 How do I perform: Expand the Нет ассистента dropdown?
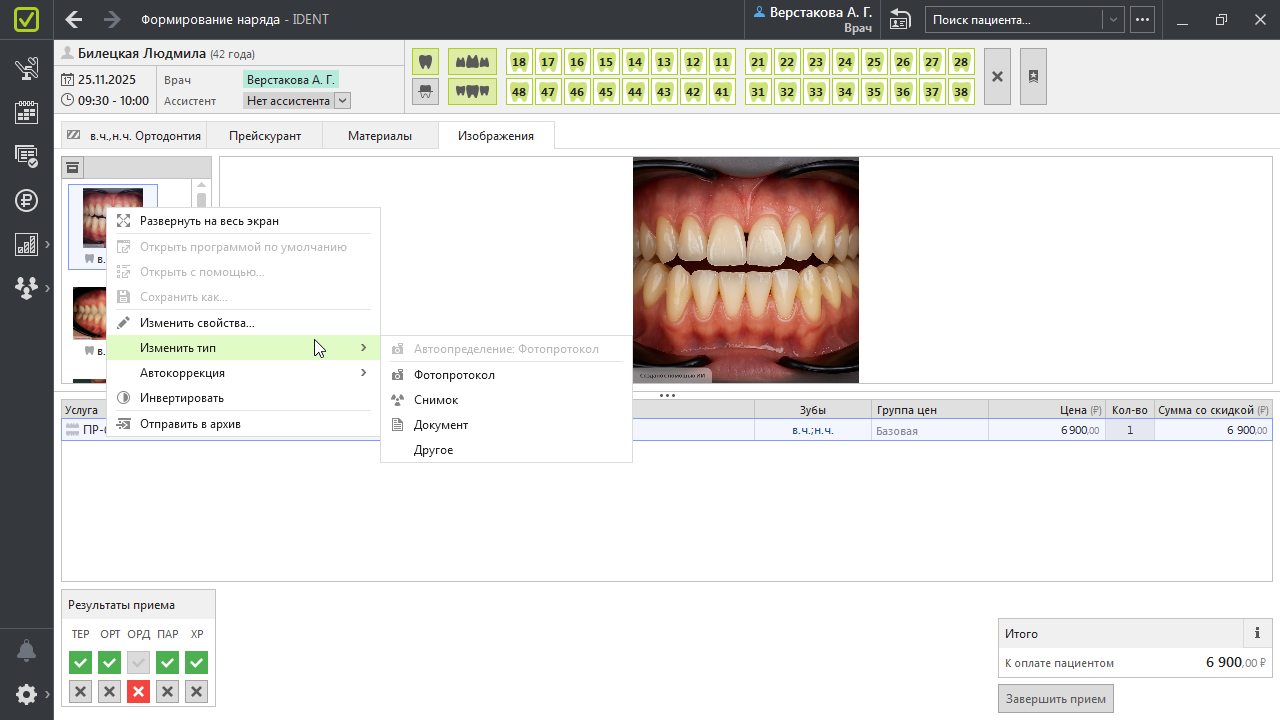pos(342,100)
